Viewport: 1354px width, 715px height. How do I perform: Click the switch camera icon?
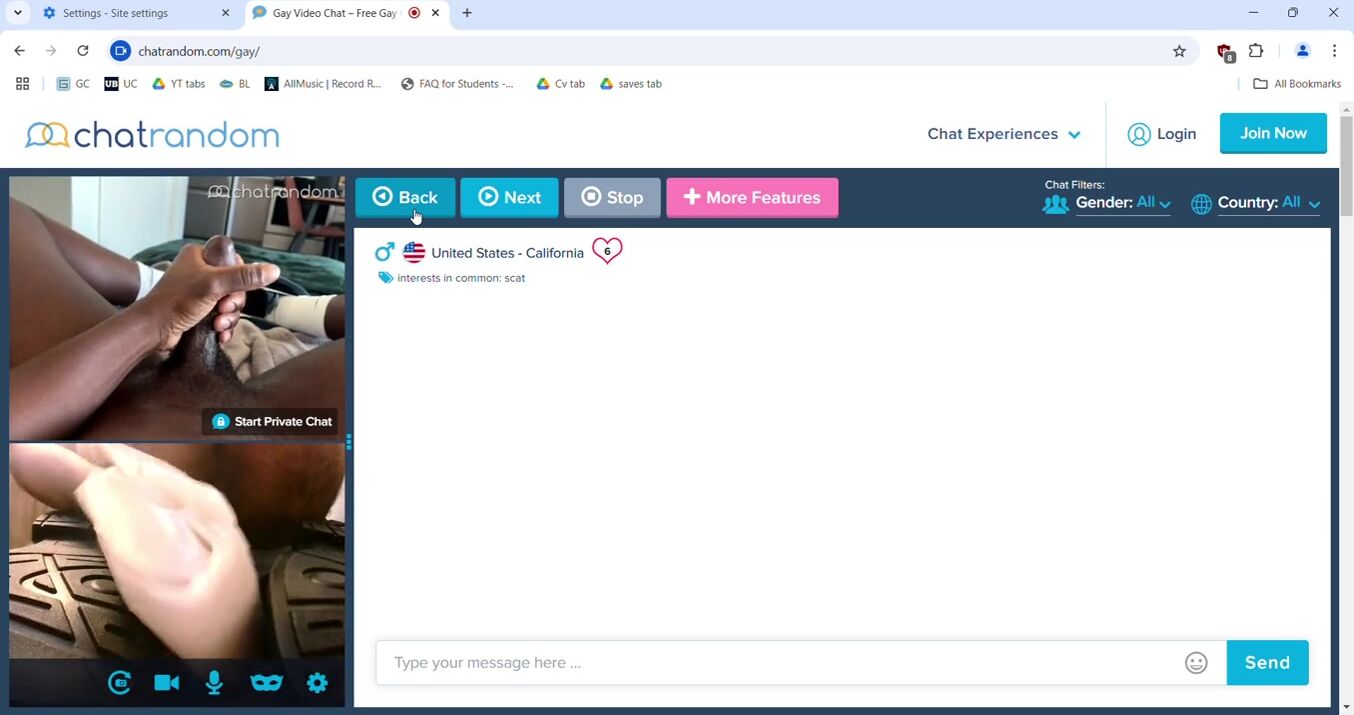point(120,683)
